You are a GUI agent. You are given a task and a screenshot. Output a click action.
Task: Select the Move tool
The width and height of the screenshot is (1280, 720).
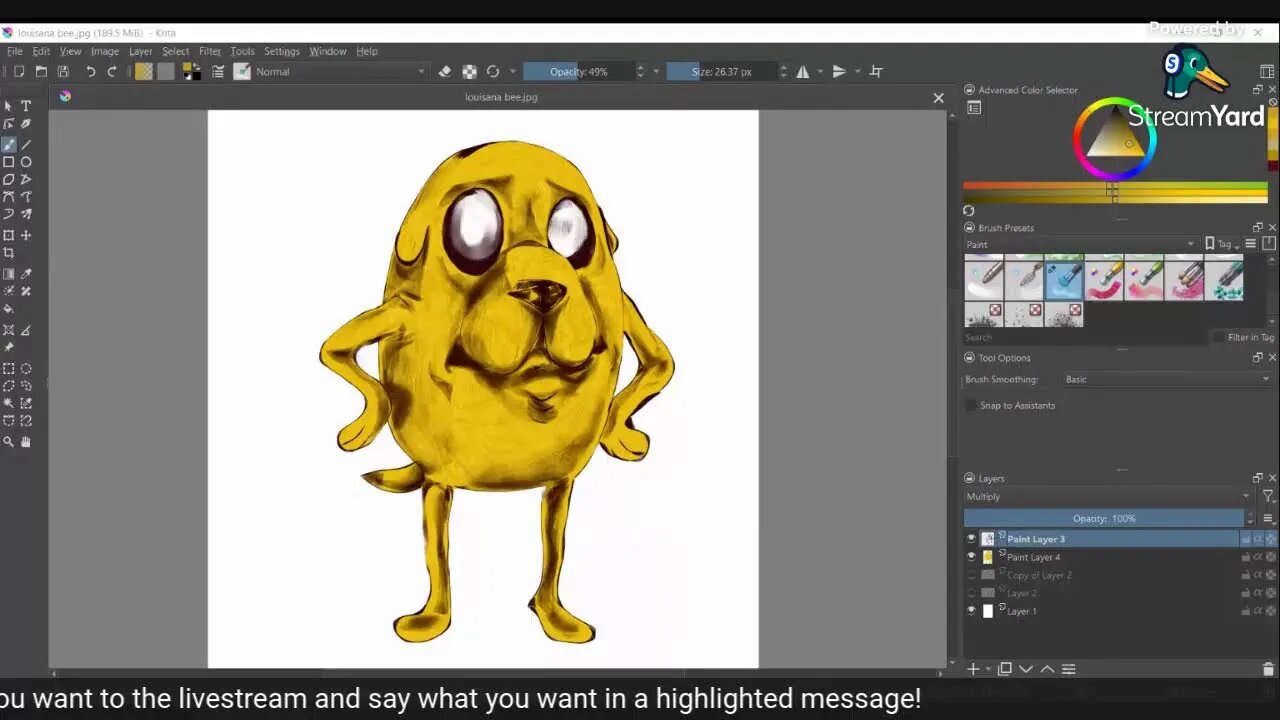coord(26,236)
